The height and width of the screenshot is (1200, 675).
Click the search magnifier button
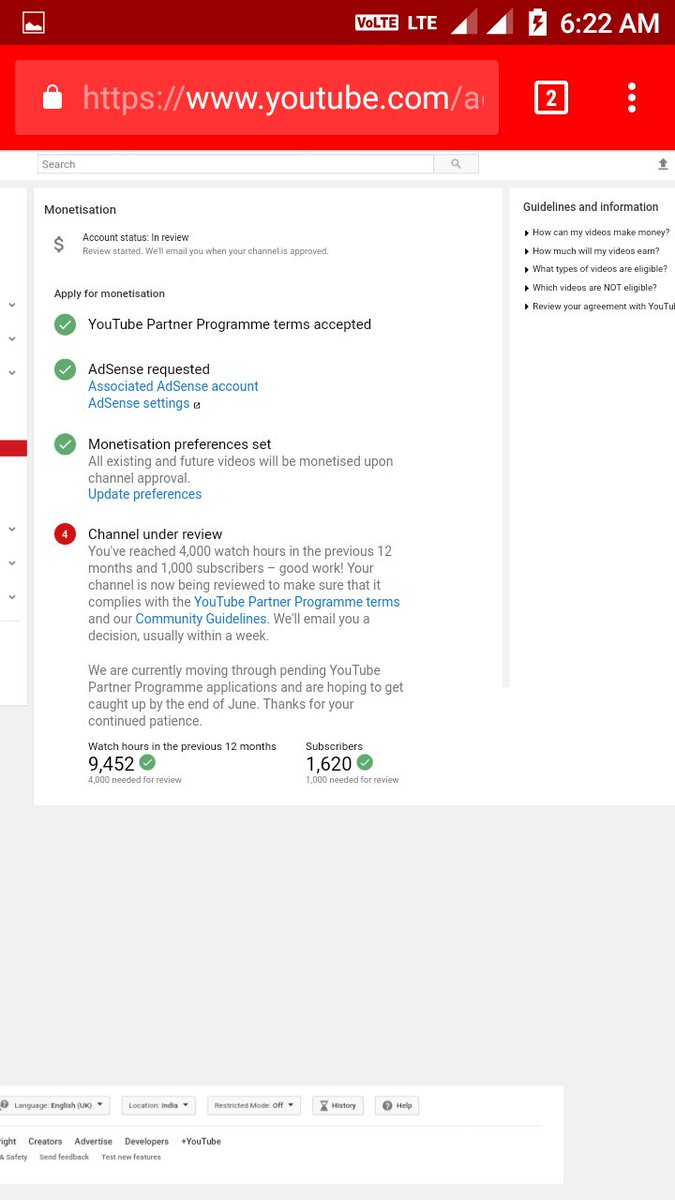click(x=456, y=164)
